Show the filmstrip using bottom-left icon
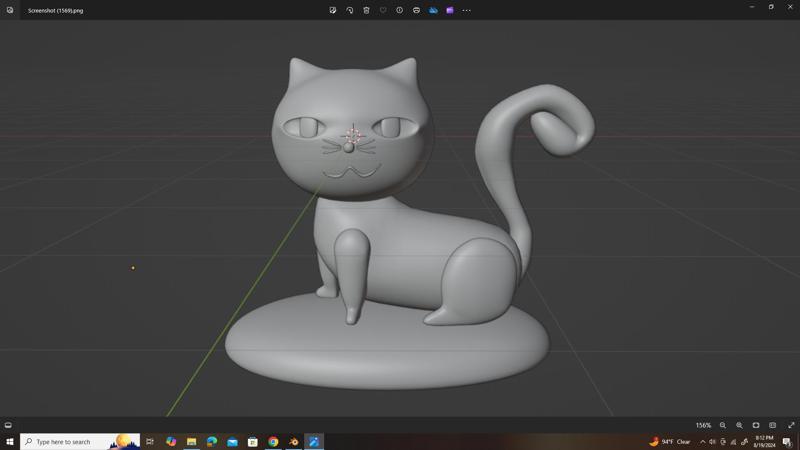The height and width of the screenshot is (450, 800). [8, 425]
